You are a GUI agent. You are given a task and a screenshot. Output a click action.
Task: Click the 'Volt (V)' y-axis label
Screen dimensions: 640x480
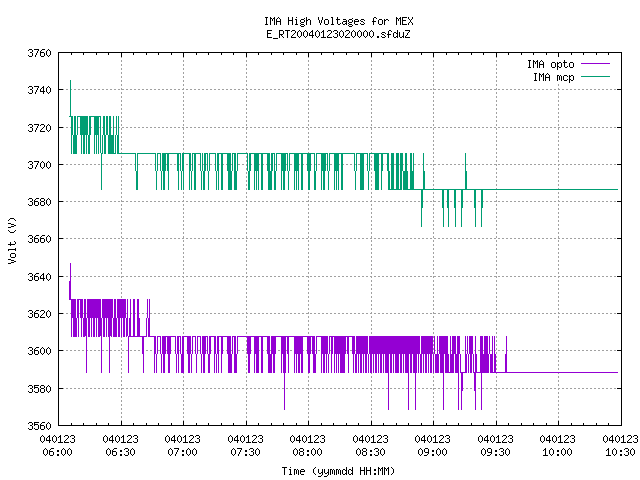tap(12, 241)
